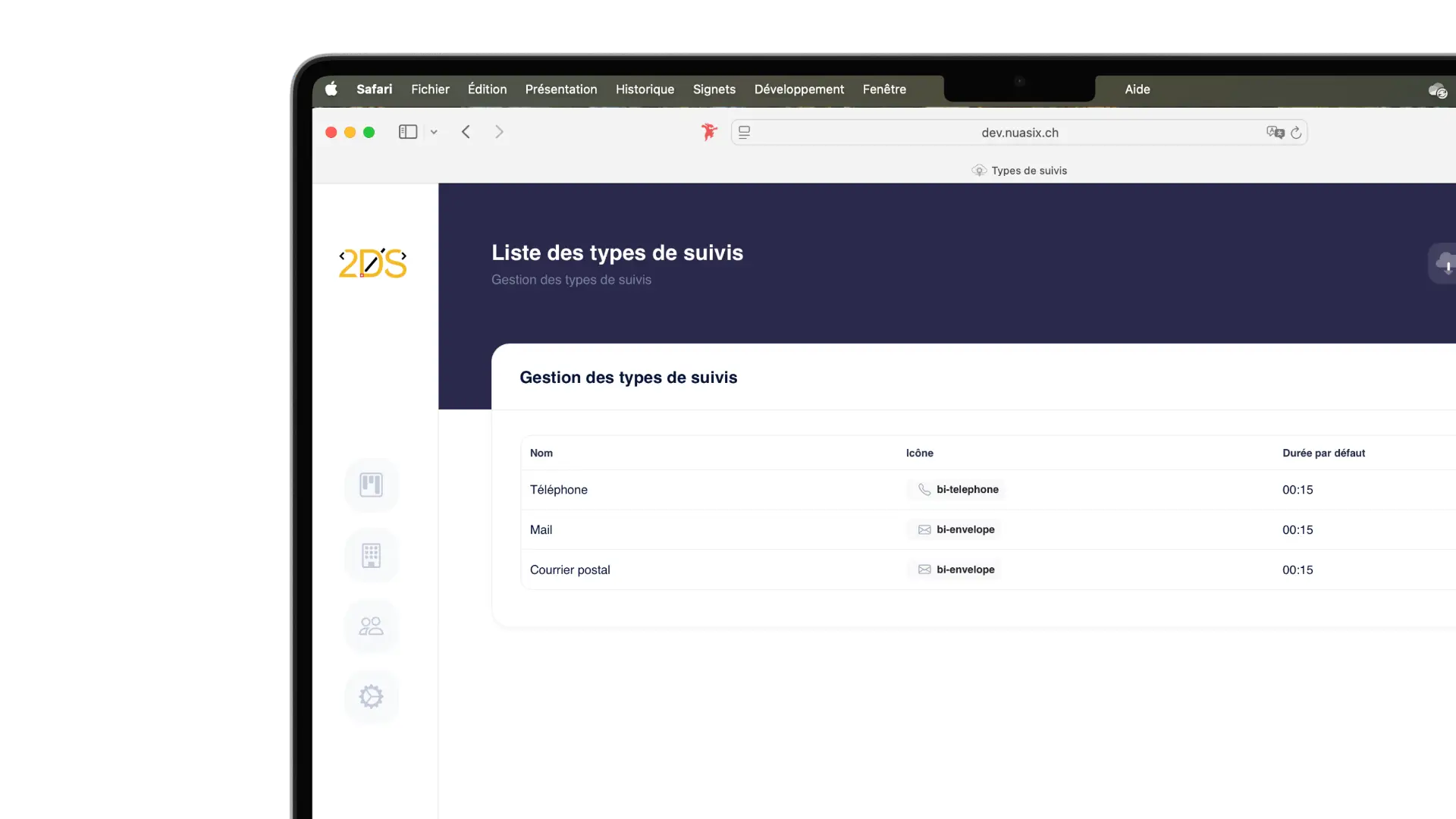Open the kanban board sidebar icon
Image resolution: width=1456 pixels, height=819 pixels.
pyautogui.click(x=372, y=485)
